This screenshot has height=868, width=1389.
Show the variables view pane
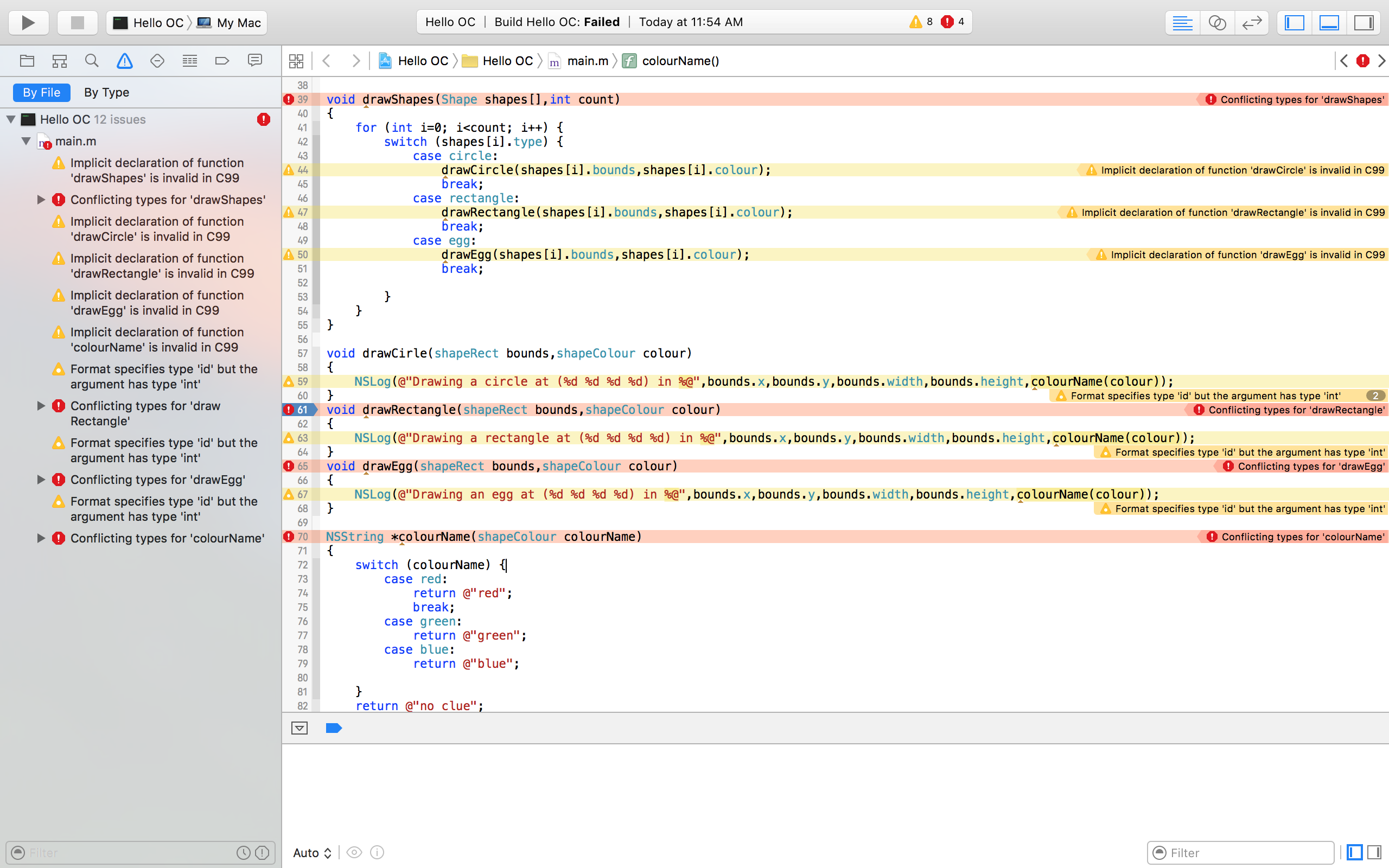coord(1355,852)
